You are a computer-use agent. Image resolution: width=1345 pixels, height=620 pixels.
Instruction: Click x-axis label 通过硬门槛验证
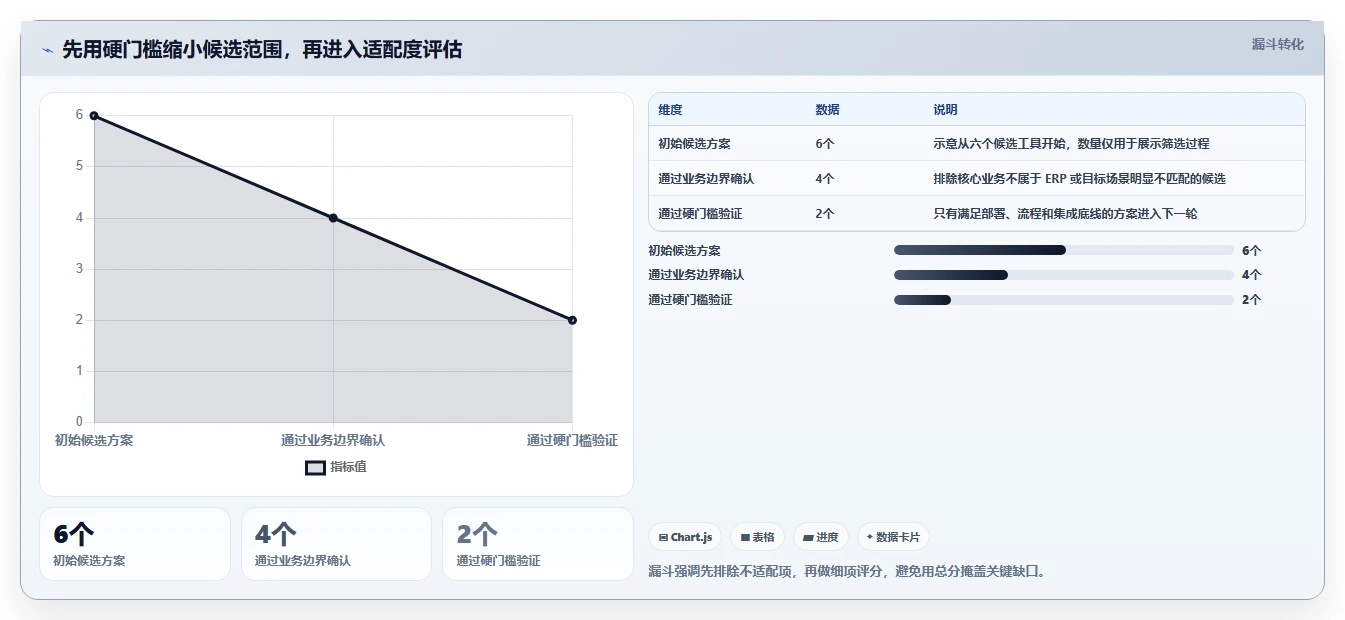(x=572, y=440)
